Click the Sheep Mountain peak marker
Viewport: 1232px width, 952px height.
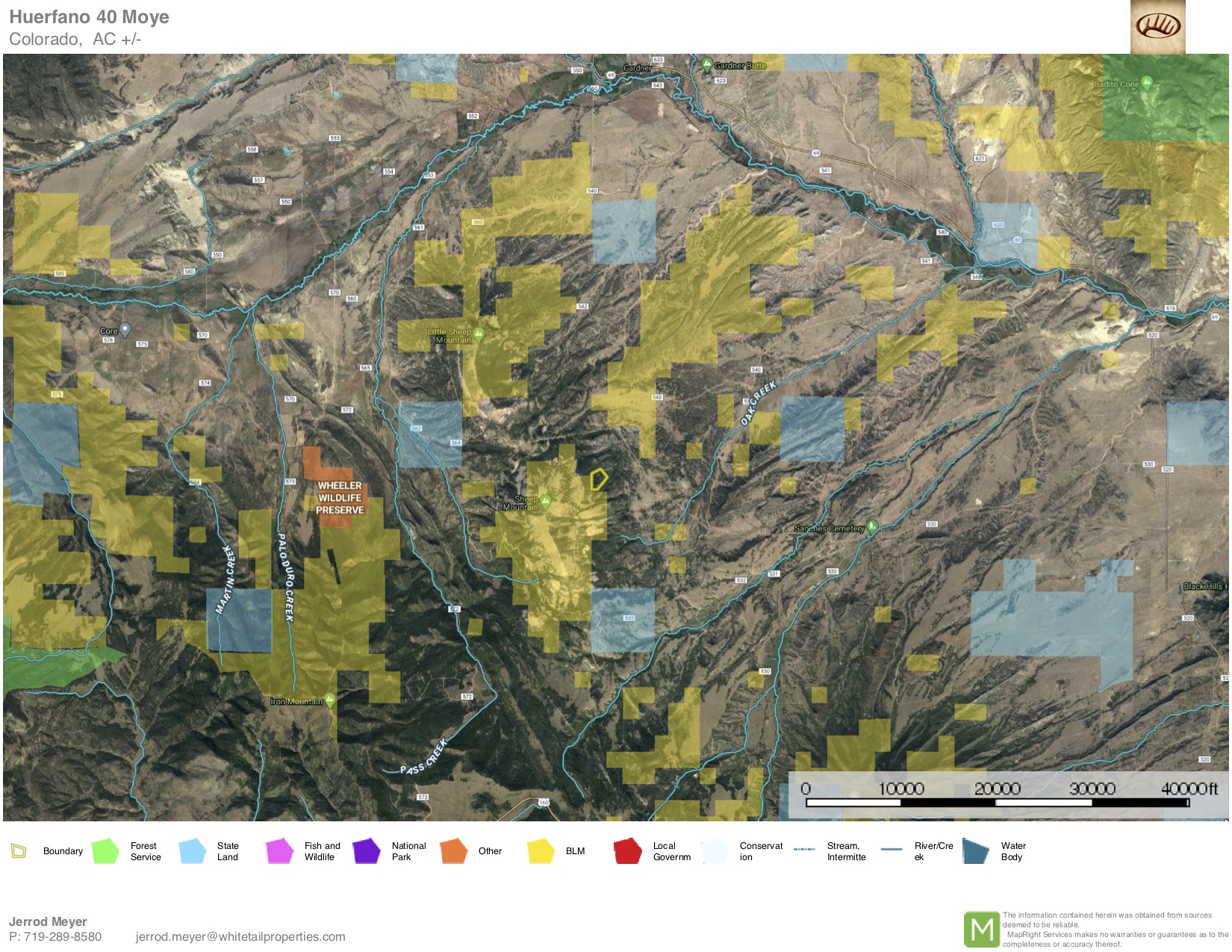pos(546,501)
